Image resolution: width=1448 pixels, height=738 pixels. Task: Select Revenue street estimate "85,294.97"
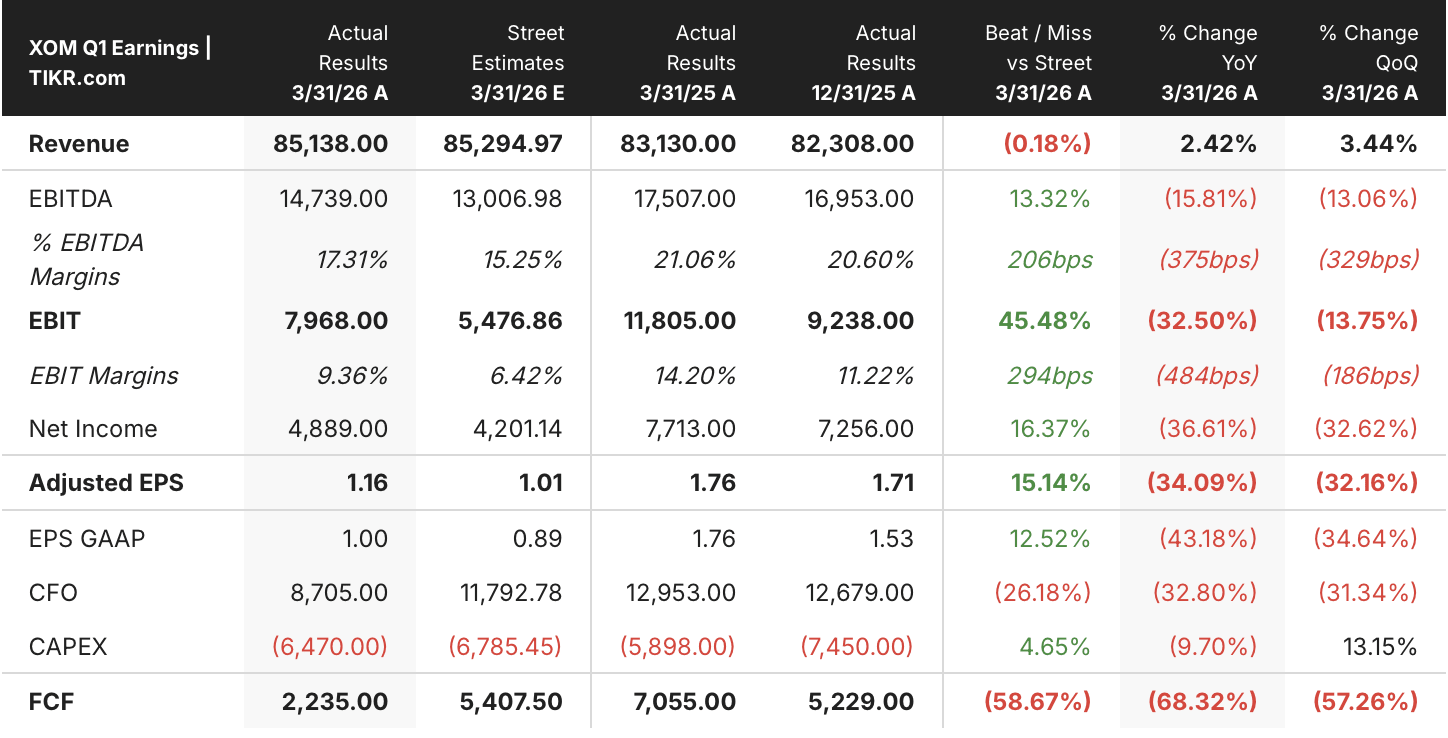502,144
